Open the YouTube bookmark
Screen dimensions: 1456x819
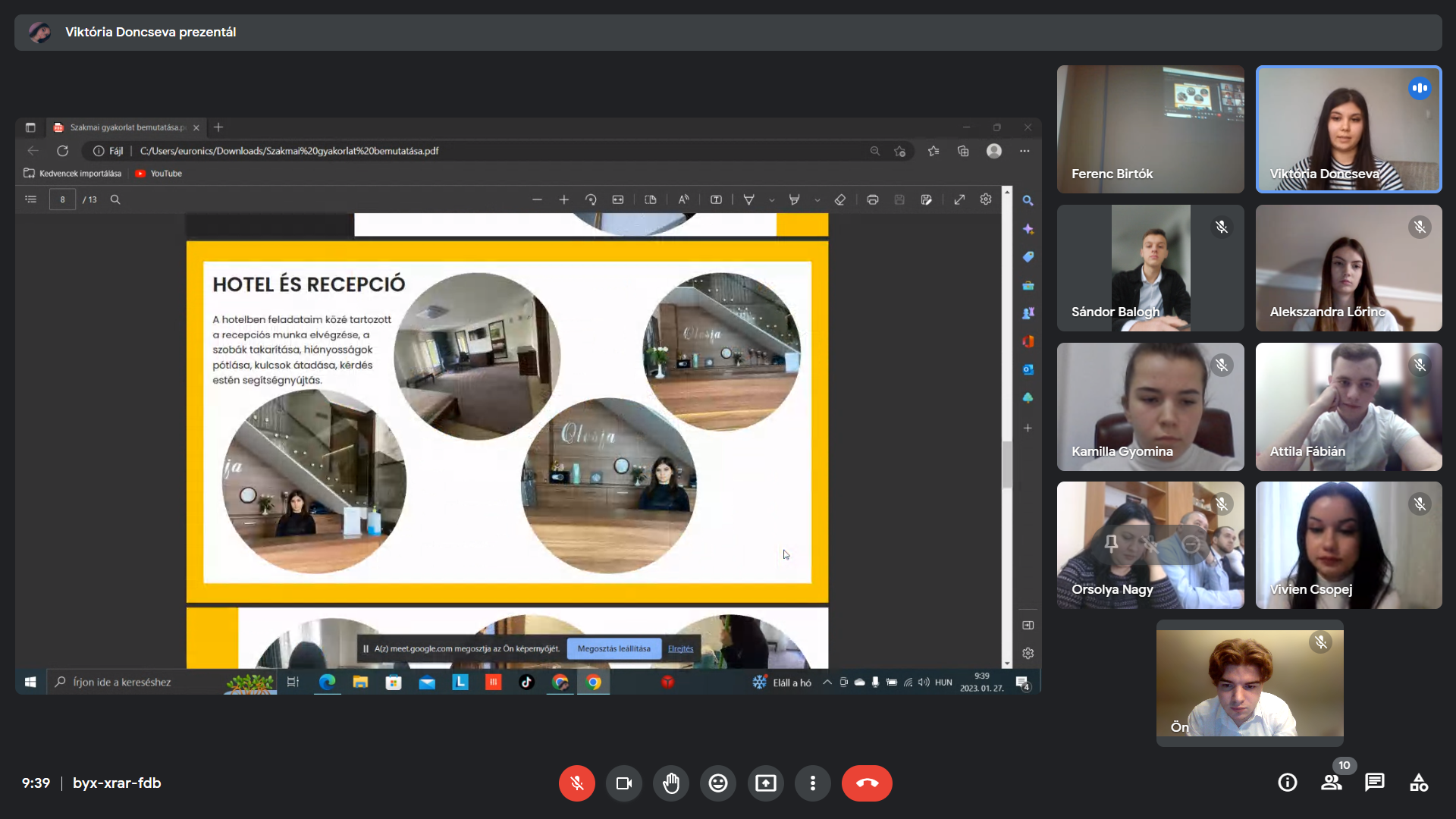158,174
